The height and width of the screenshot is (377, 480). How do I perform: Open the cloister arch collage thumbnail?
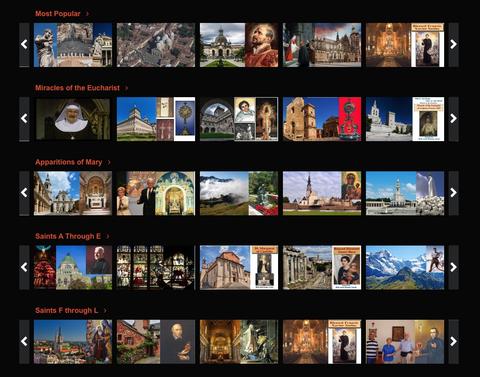239,119
